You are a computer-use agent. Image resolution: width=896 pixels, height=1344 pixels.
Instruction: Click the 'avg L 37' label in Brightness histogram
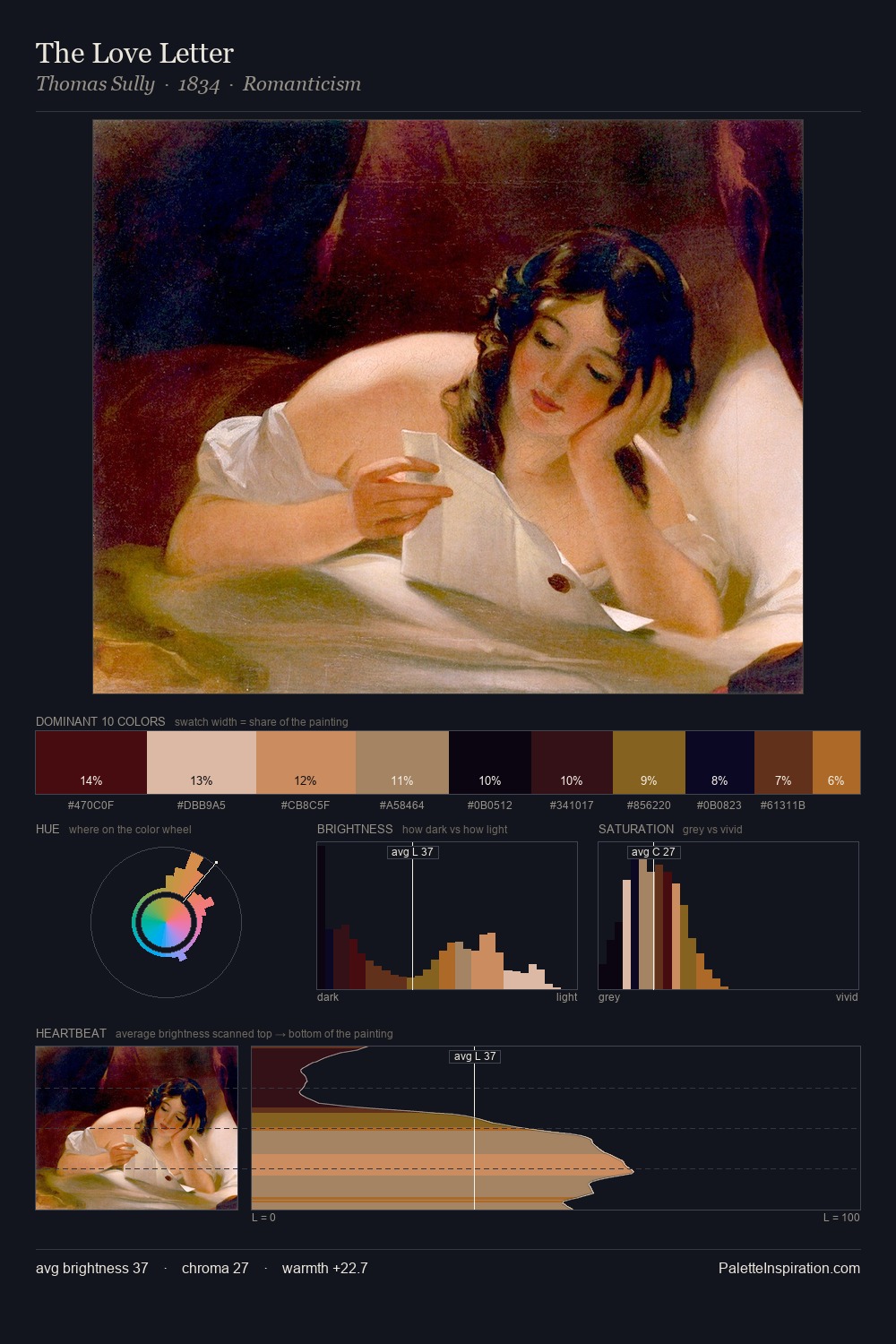[x=412, y=852]
